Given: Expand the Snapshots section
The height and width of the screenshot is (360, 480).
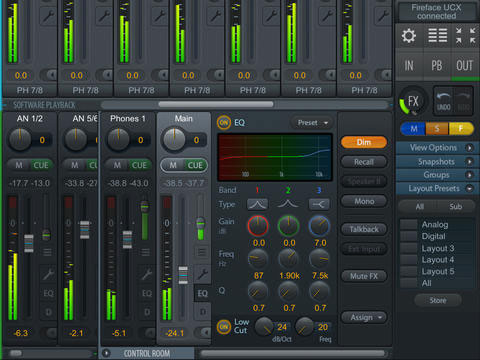Looking at the screenshot, I should 437,162.
